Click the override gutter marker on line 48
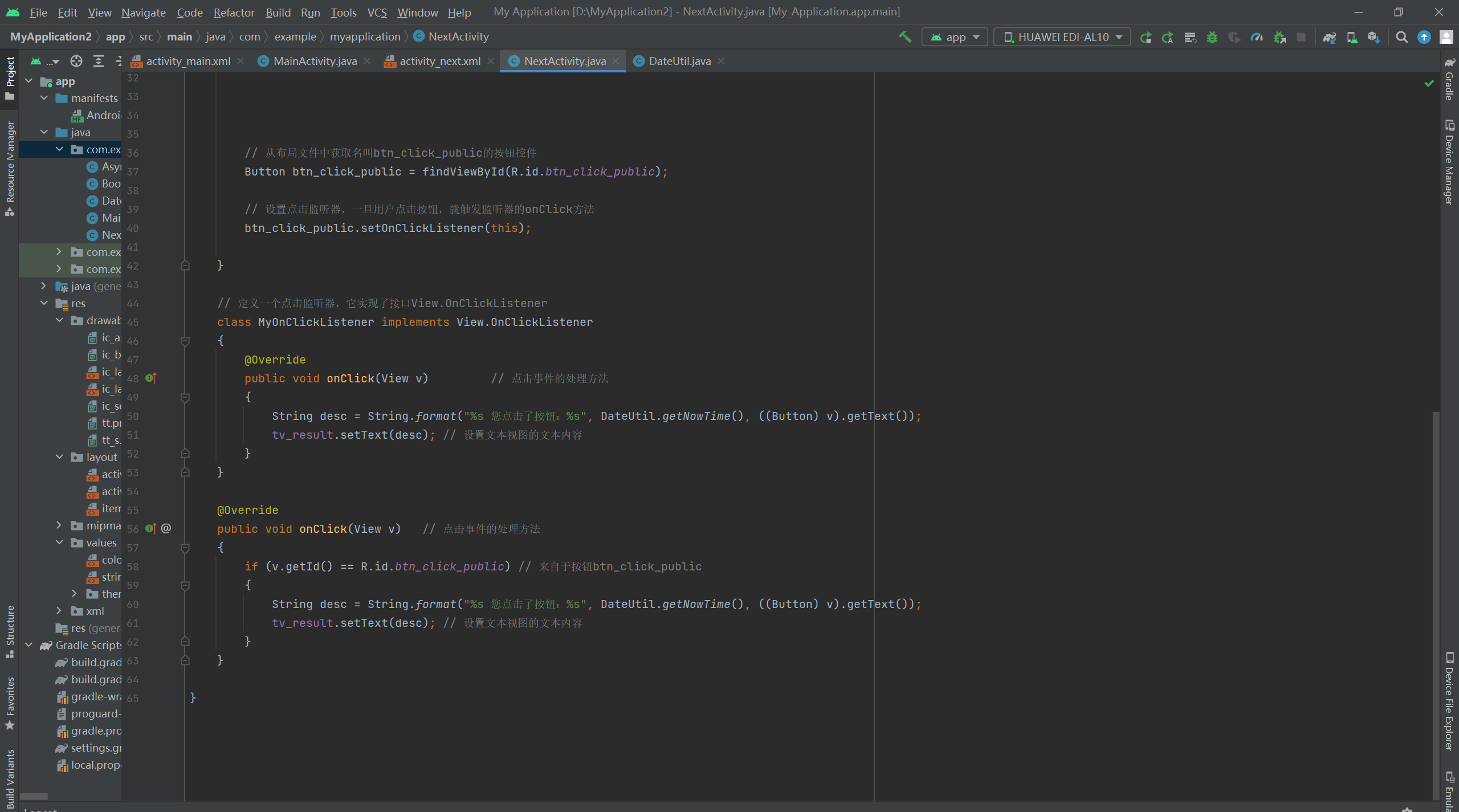 (x=150, y=378)
